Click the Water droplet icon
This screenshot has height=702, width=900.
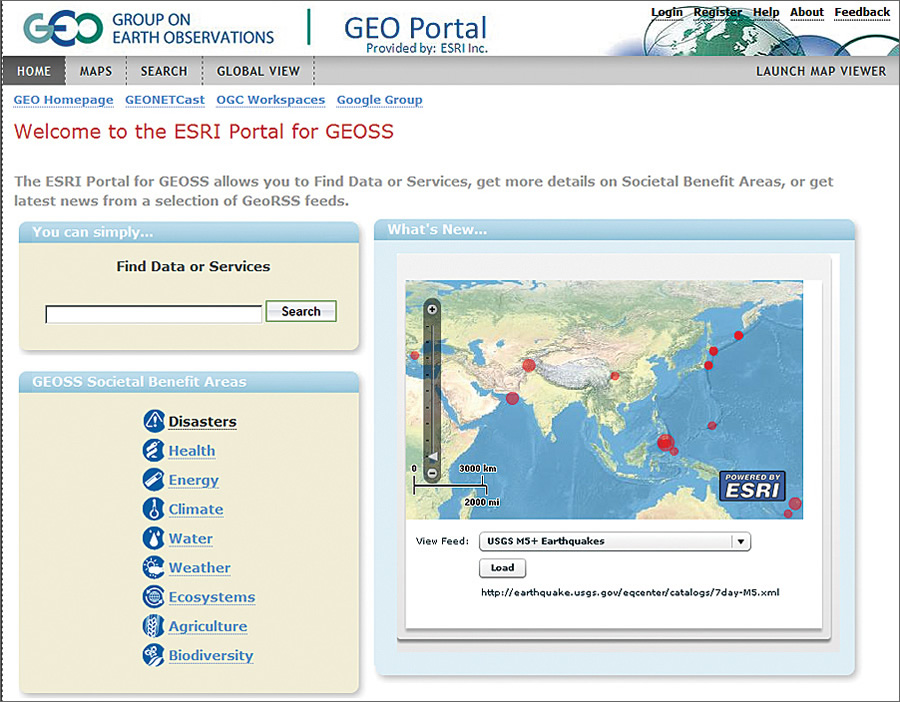(153, 538)
